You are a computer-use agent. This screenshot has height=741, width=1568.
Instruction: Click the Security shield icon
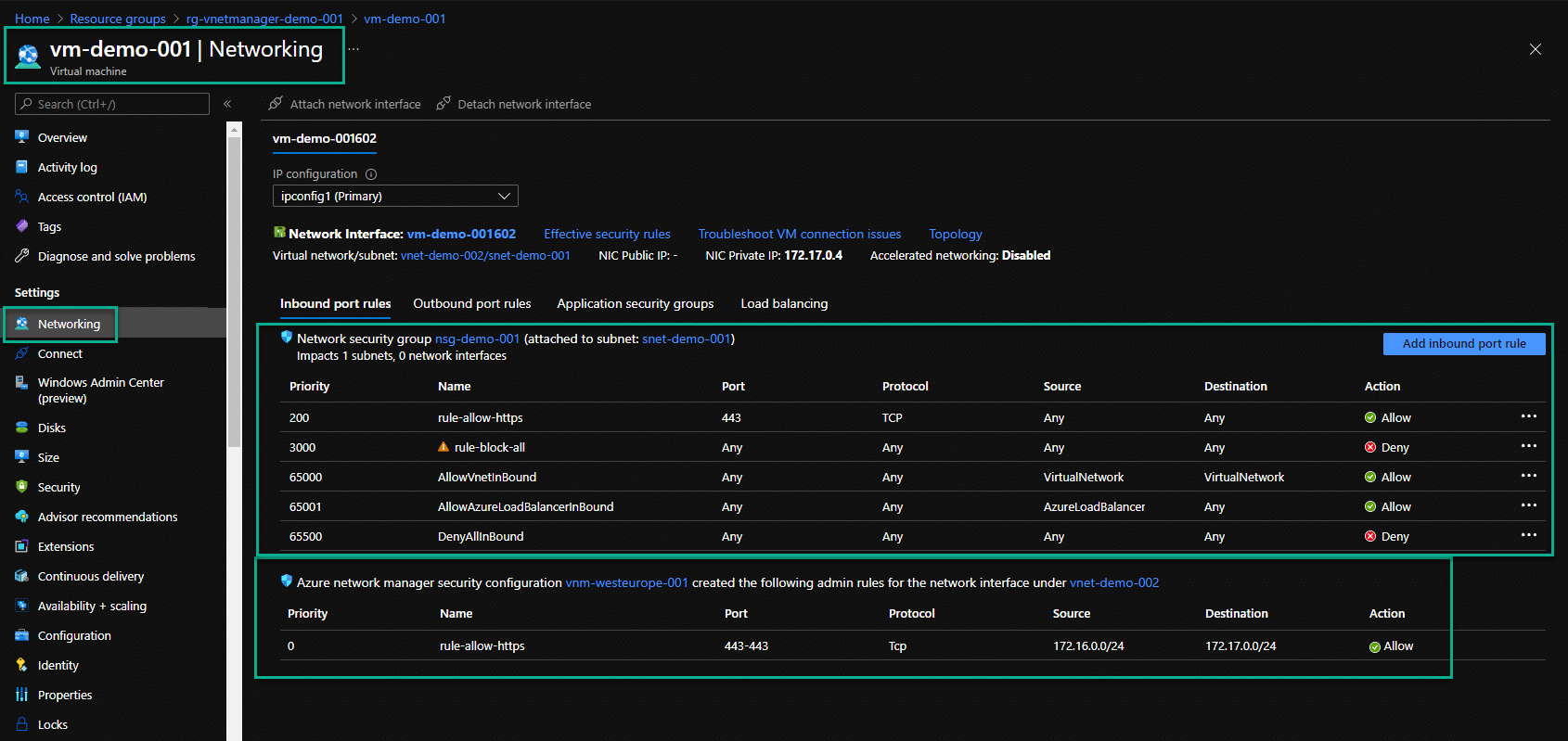22,487
